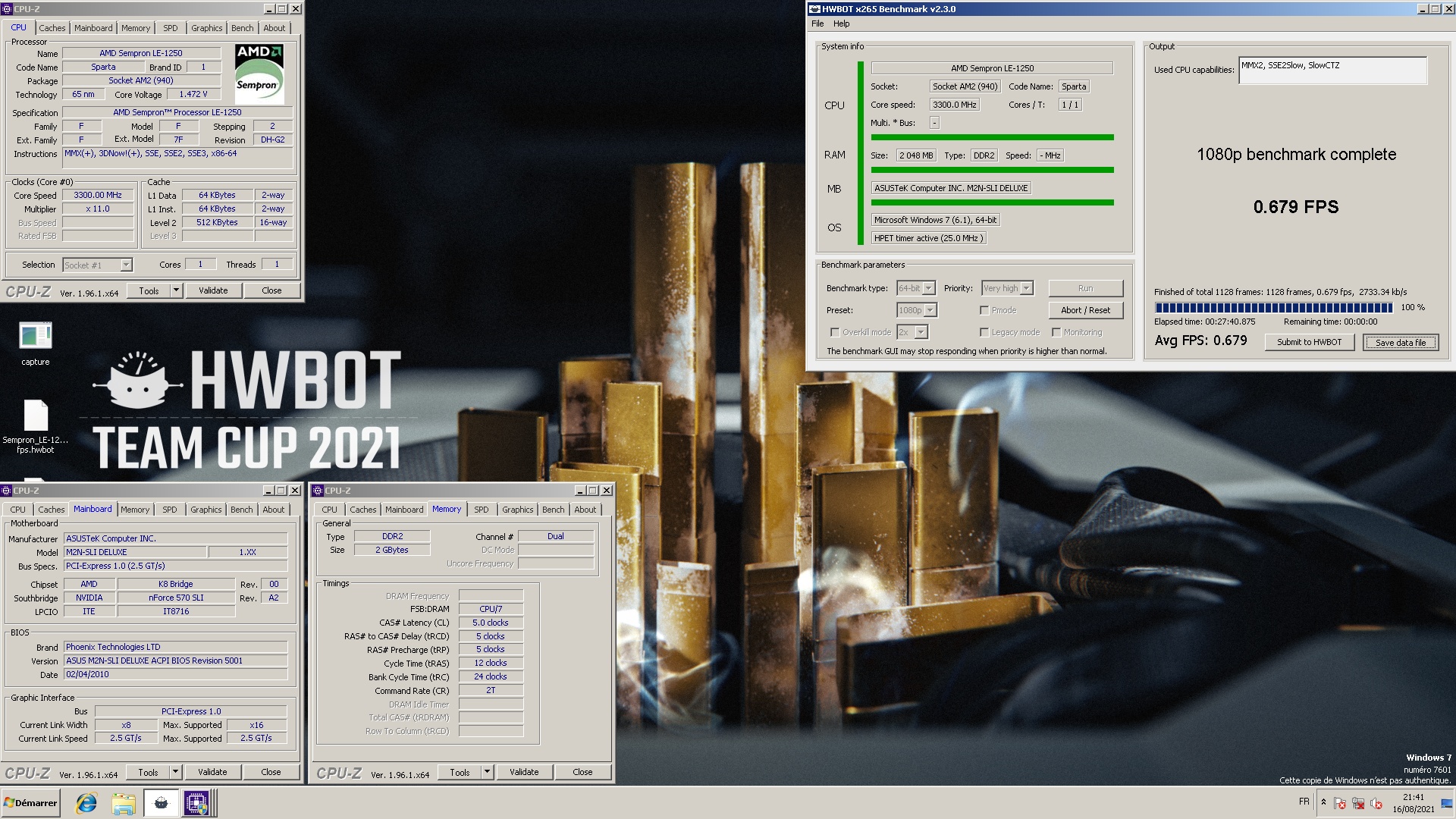Click the muted volume tray icon

1376,803
